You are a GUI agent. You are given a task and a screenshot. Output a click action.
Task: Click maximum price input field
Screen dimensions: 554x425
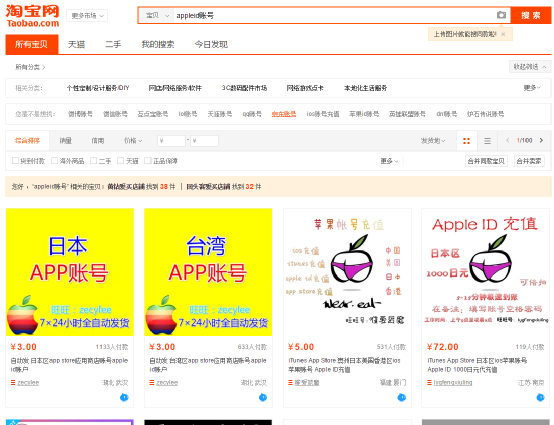coord(204,141)
